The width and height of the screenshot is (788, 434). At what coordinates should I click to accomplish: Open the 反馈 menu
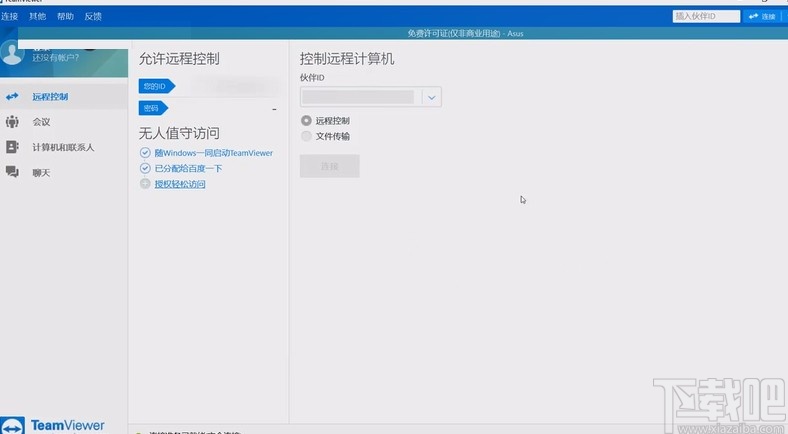[x=93, y=16]
